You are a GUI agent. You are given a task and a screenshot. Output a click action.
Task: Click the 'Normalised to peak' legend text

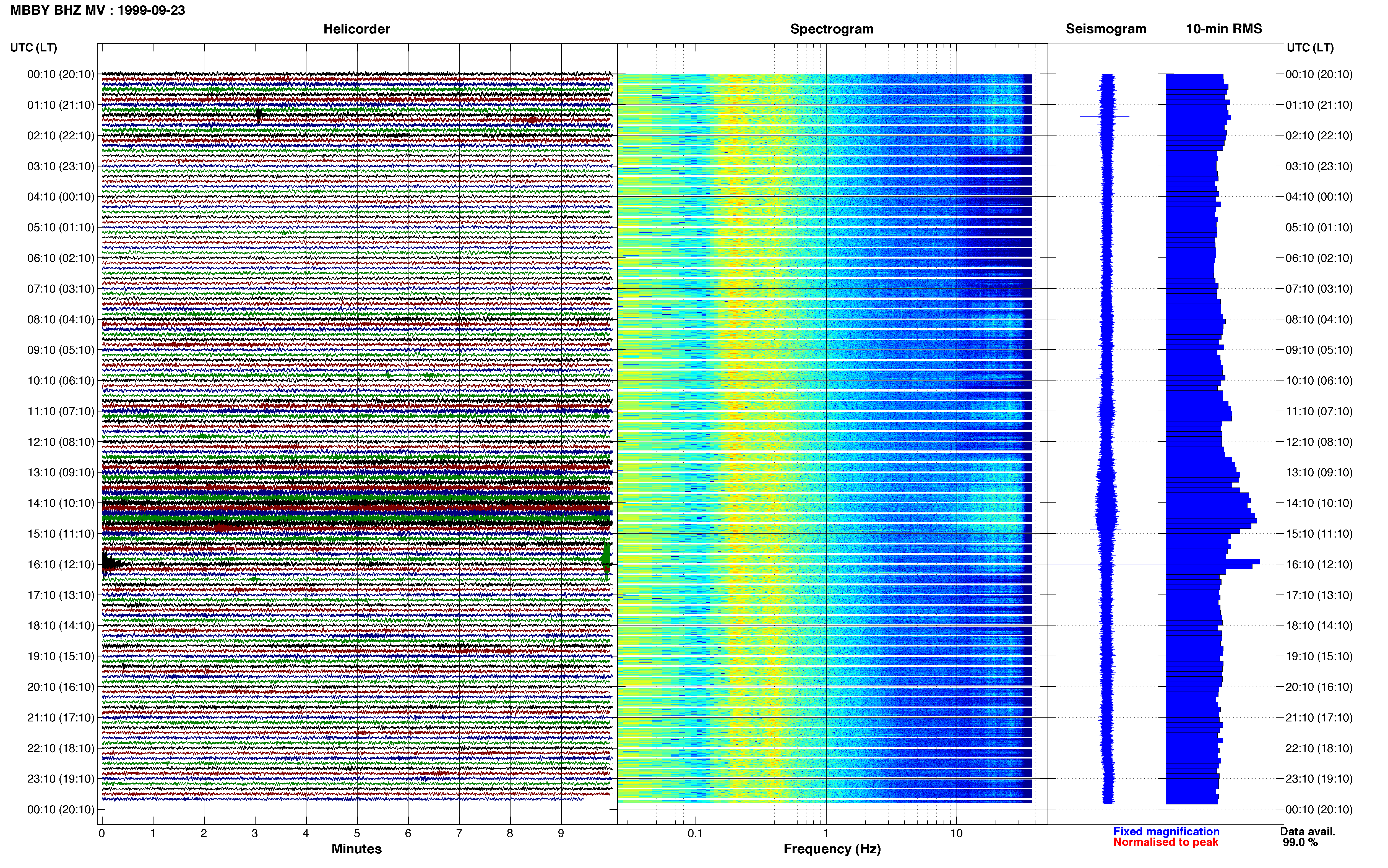pos(1165,842)
